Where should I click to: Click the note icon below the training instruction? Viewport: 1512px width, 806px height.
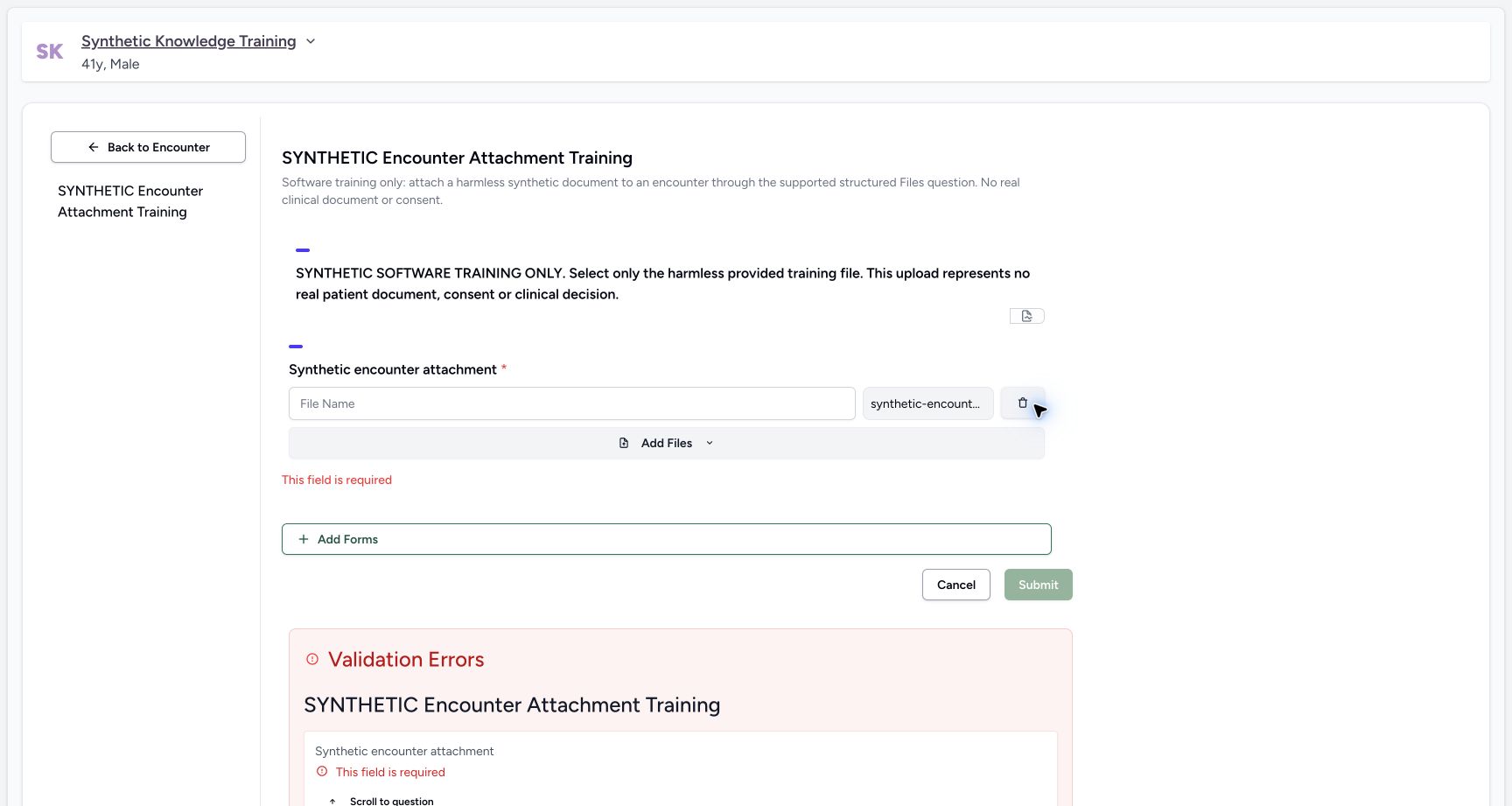click(x=1026, y=316)
